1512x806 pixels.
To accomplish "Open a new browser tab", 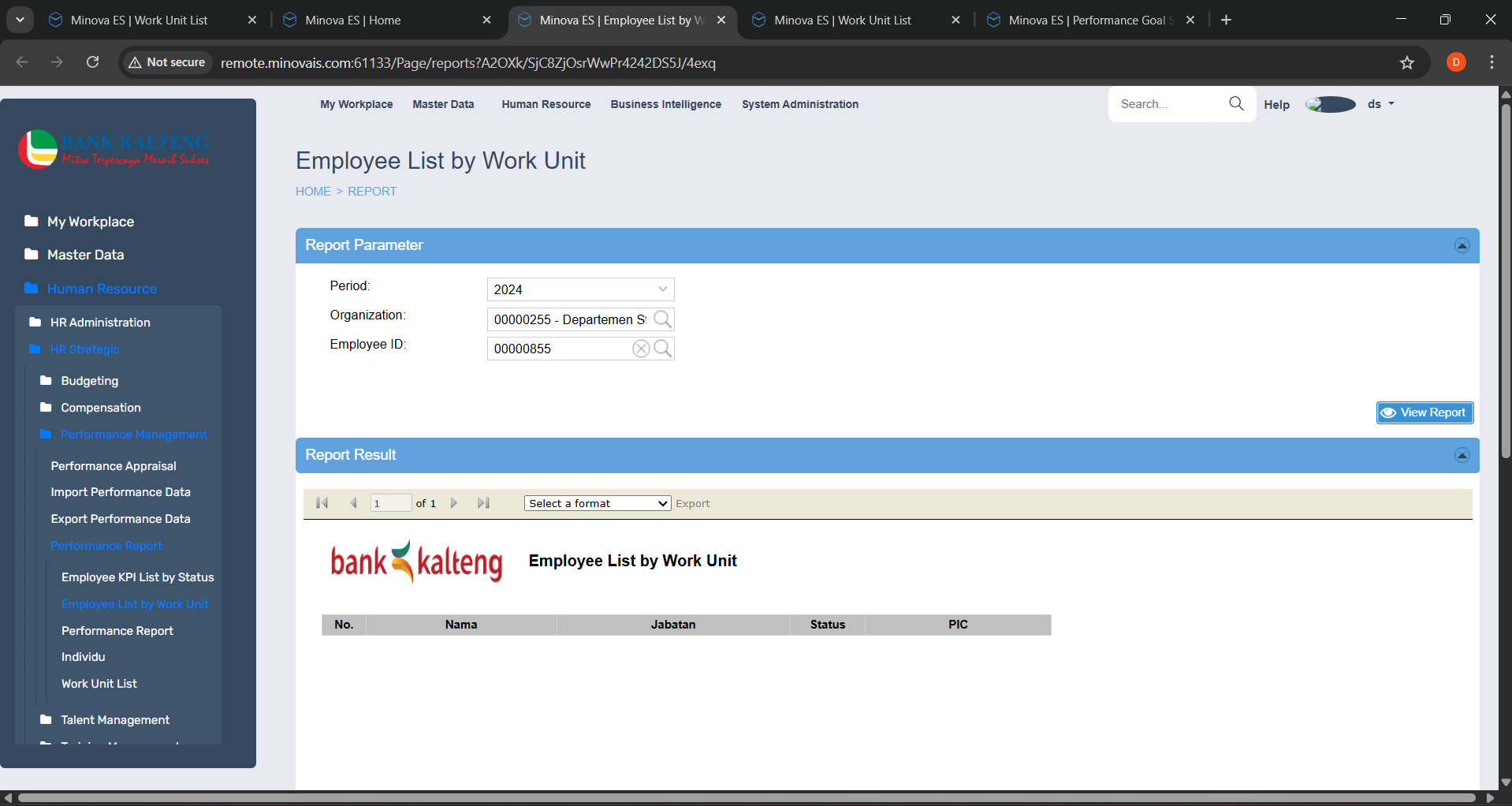I will [1226, 20].
